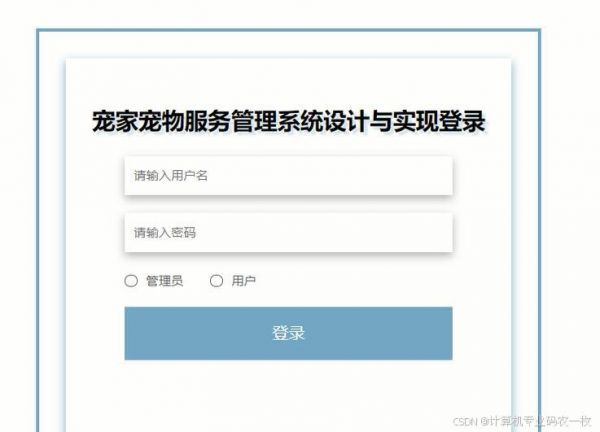
Task: Select the 管理员 radio button
Action: [x=131, y=281]
